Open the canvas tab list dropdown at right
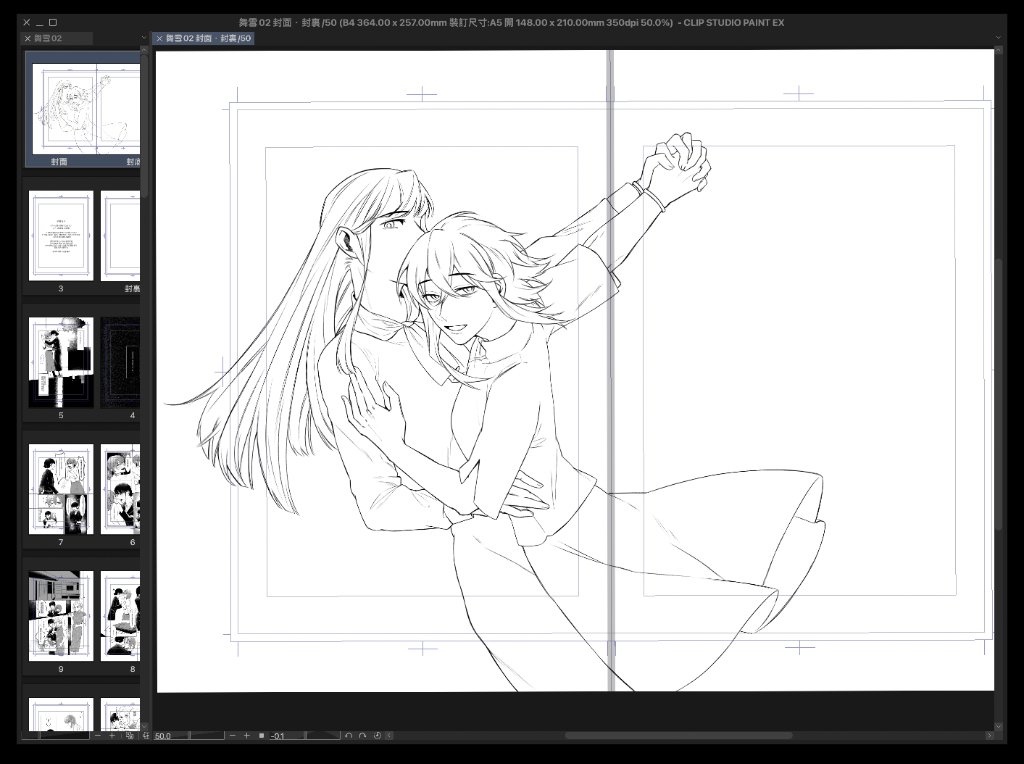 click(998, 38)
